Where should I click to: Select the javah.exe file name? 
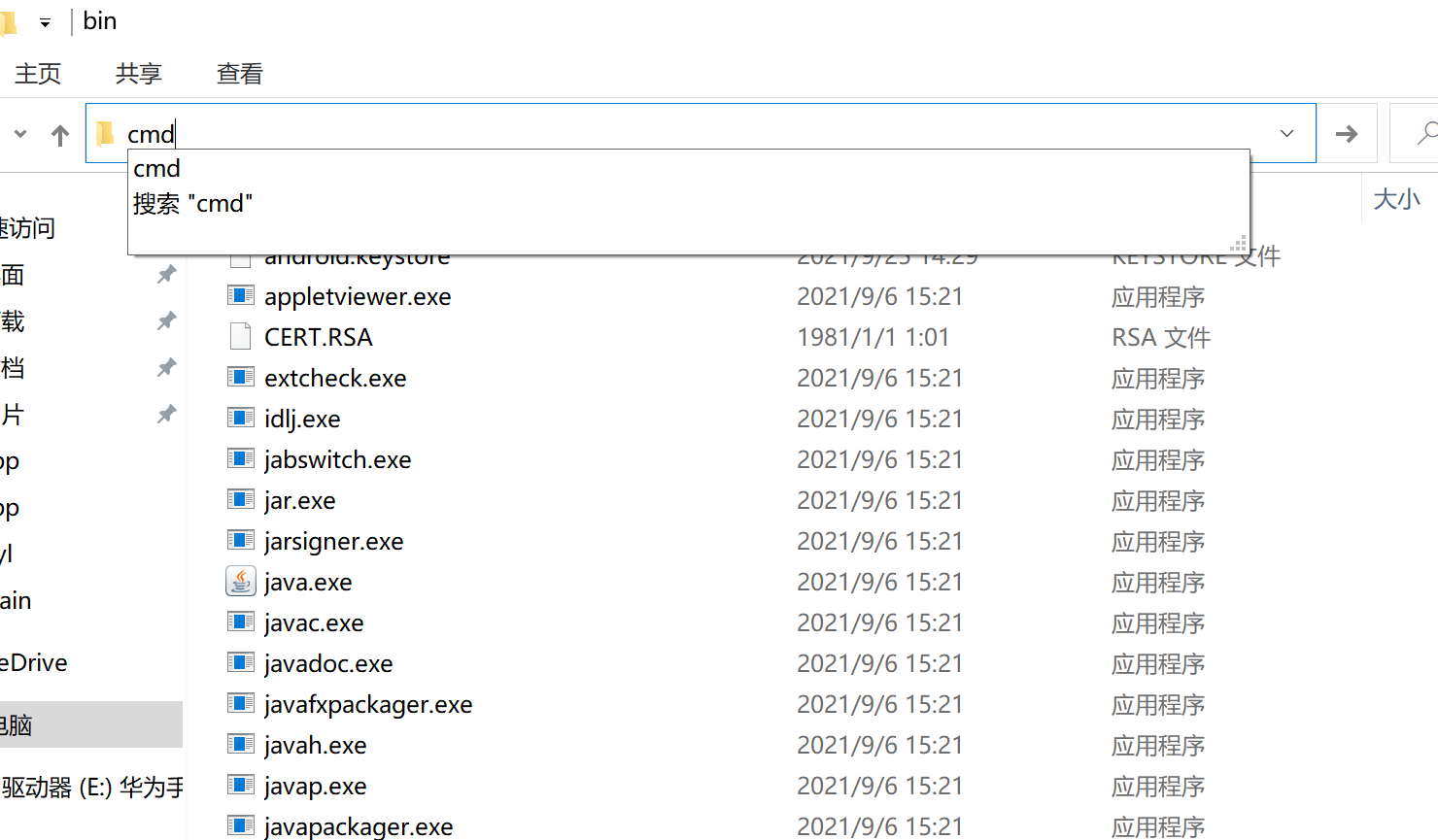click(315, 746)
